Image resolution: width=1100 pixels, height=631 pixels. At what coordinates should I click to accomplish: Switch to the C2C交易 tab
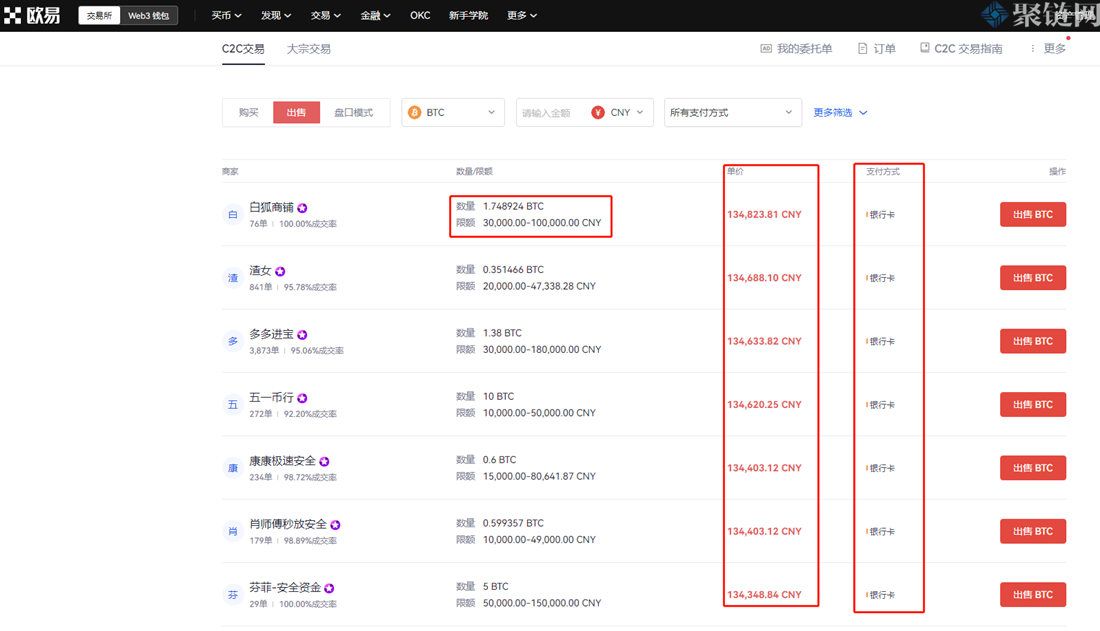(243, 48)
